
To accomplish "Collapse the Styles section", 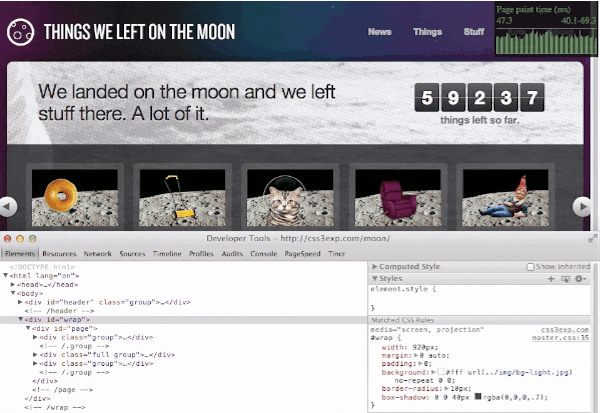I will [375, 278].
